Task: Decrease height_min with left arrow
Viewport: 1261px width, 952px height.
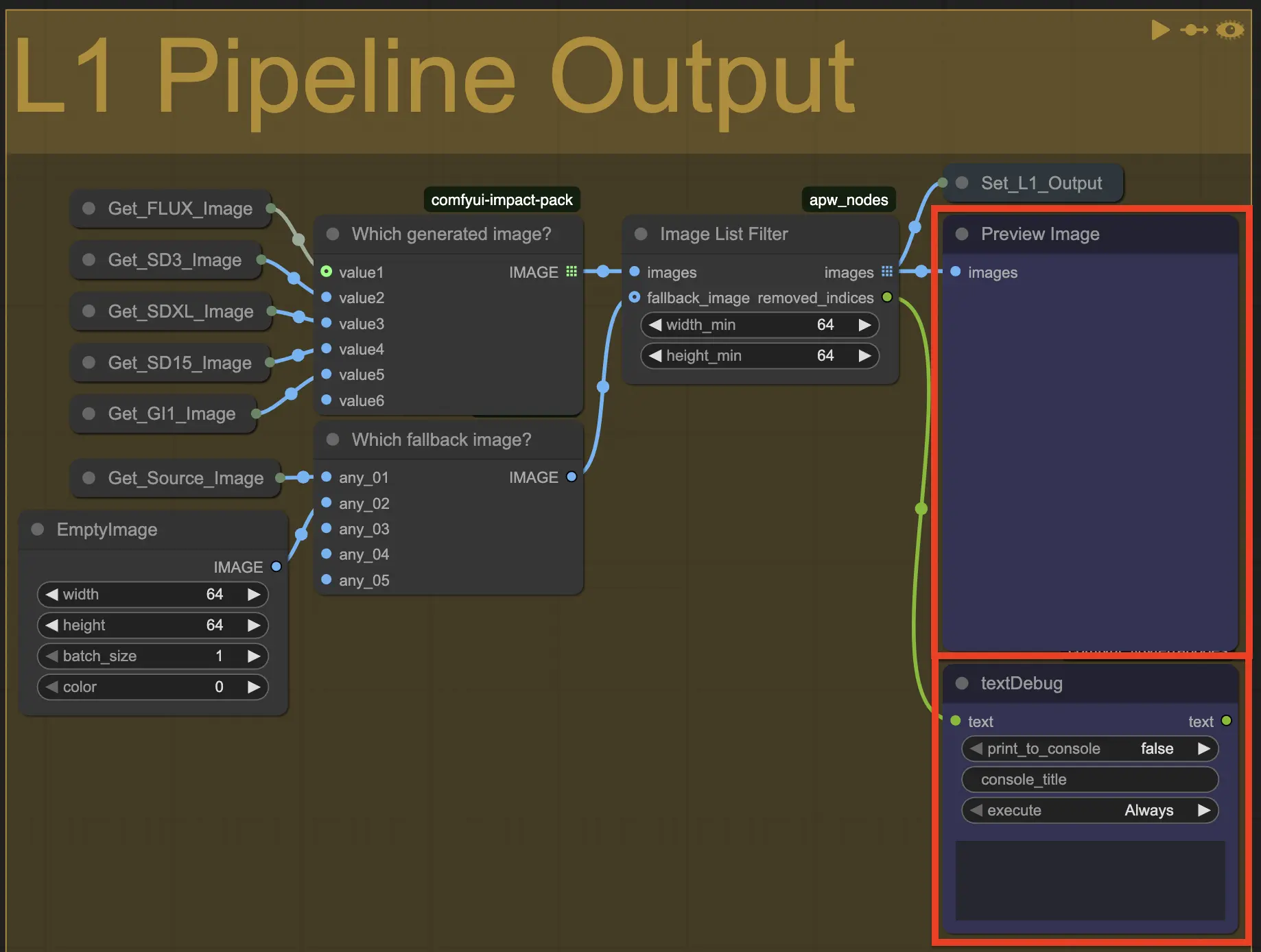Action: (655, 355)
